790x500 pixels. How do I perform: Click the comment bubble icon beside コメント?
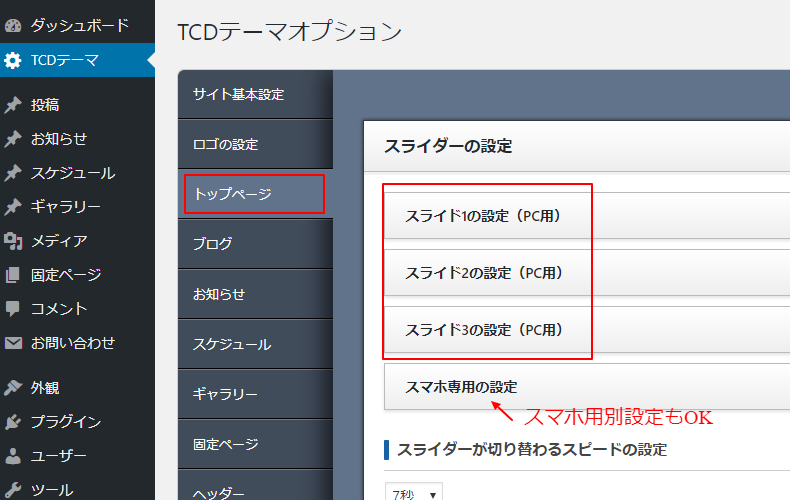pos(13,308)
